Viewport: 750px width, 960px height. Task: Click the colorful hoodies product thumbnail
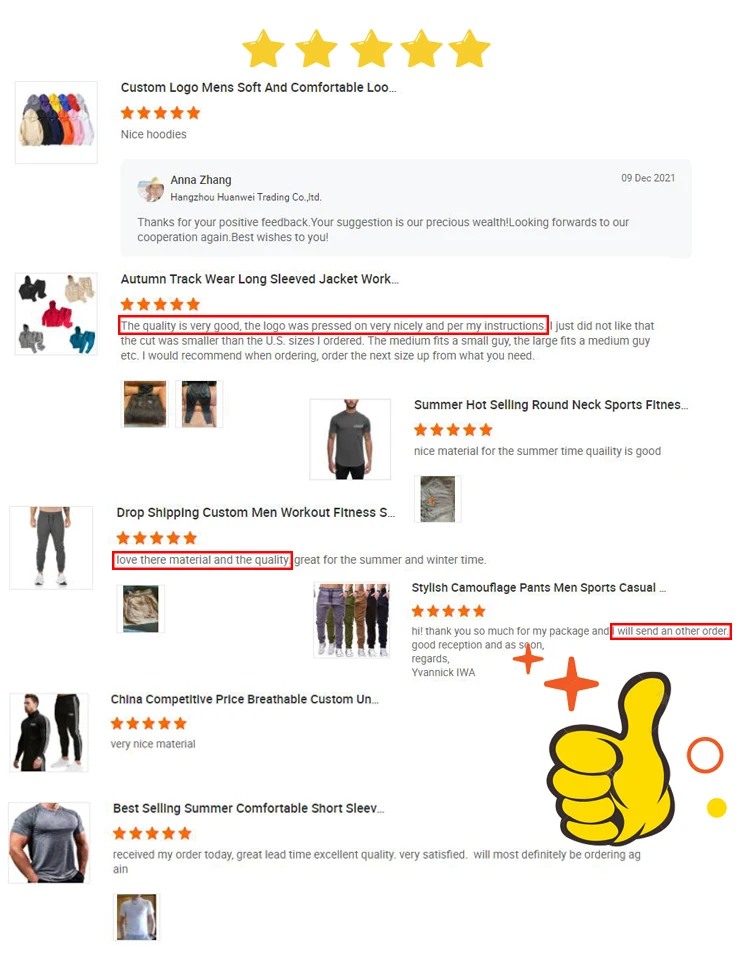(56, 122)
